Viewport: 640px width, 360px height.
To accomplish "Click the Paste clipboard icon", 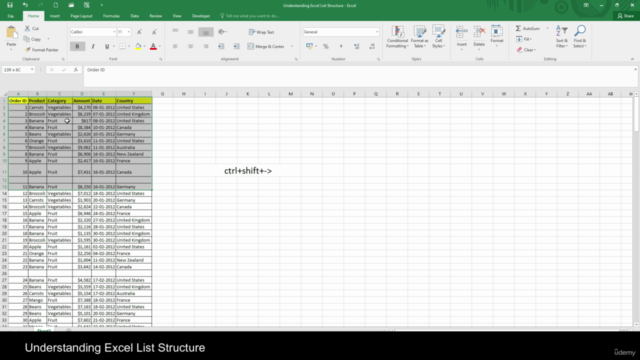I will pos(11,32).
